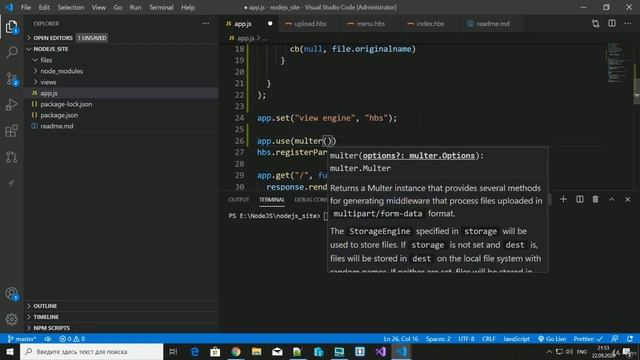Split the terminal panel
Viewport: 640px width, 360px height.
pyautogui.click(x=580, y=199)
